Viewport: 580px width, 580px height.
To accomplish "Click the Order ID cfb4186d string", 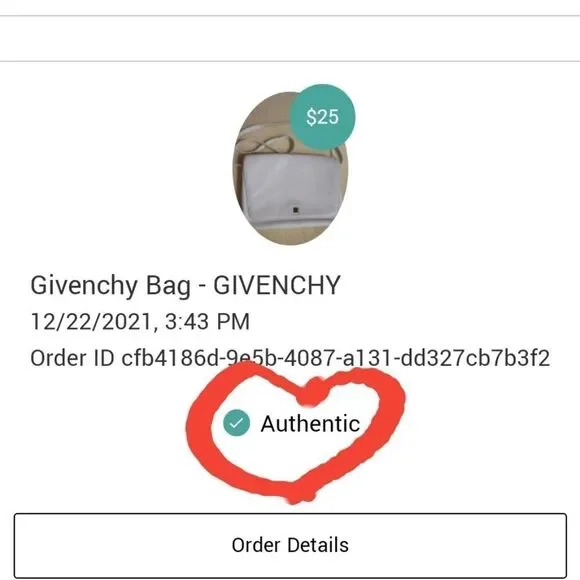I will click(x=290, y=358).
